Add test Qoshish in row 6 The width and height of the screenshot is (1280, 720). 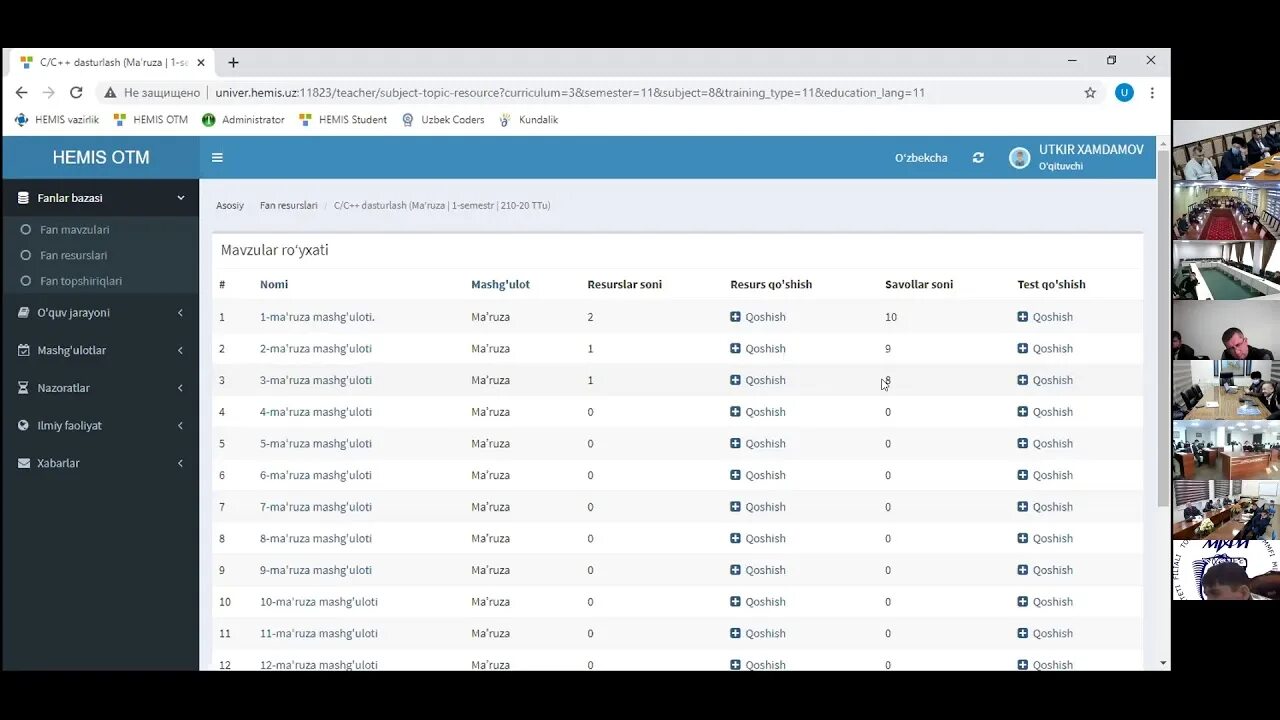[x=1045, y=475]
